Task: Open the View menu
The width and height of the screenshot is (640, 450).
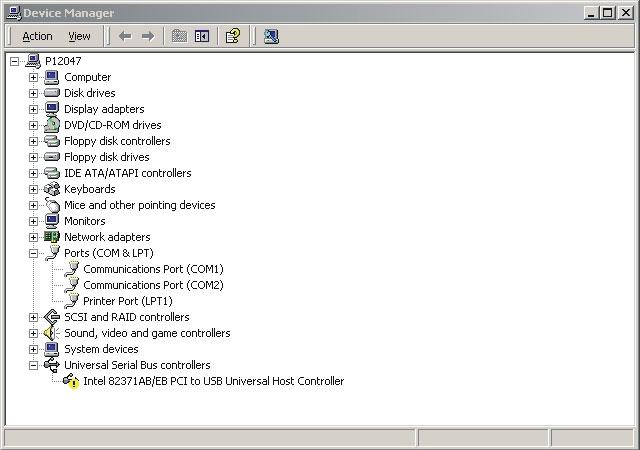Action: pos(79,36)
